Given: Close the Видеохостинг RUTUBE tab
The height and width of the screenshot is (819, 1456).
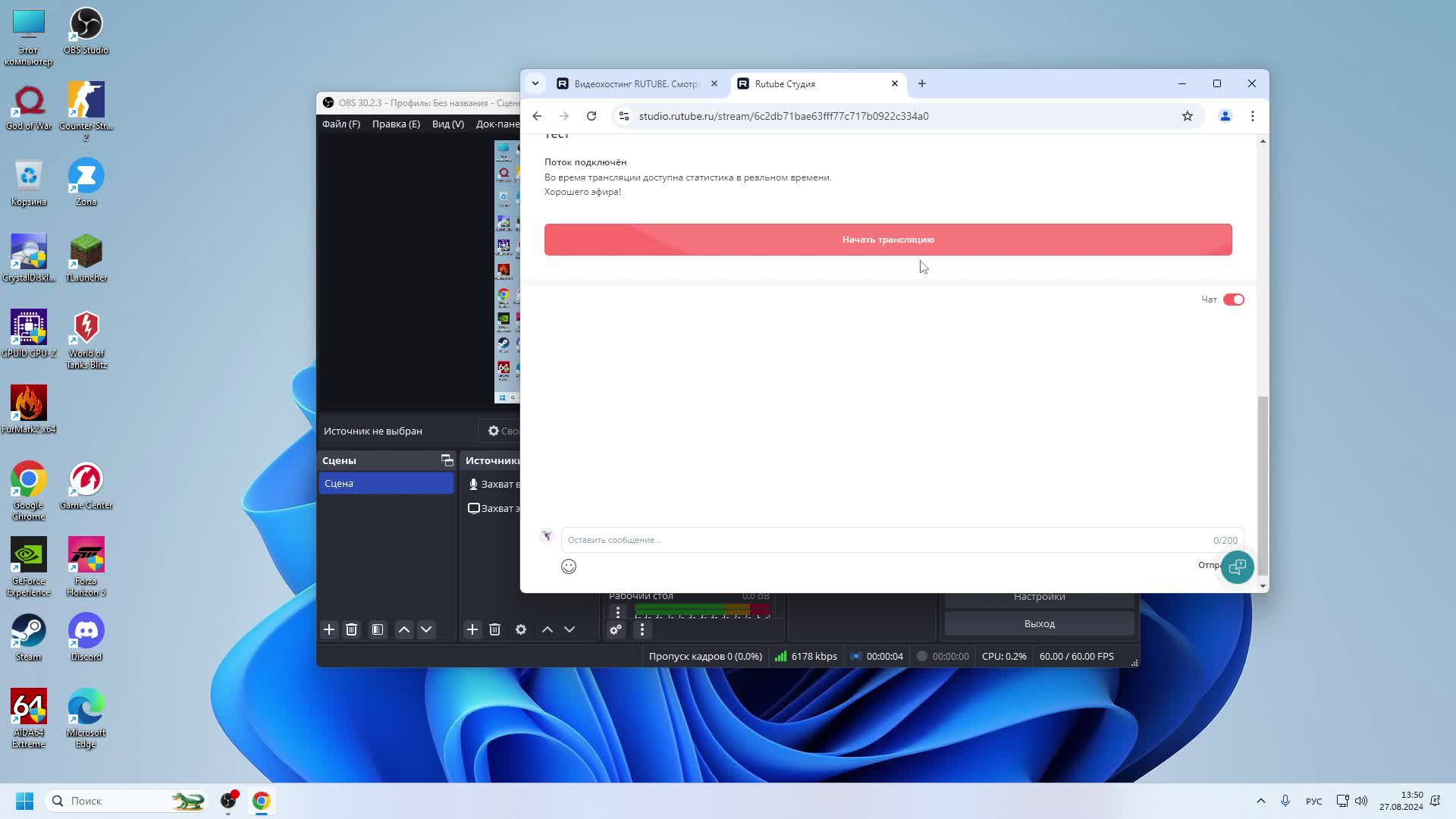Looking at the screenshot, I should [x=714, y=83].
